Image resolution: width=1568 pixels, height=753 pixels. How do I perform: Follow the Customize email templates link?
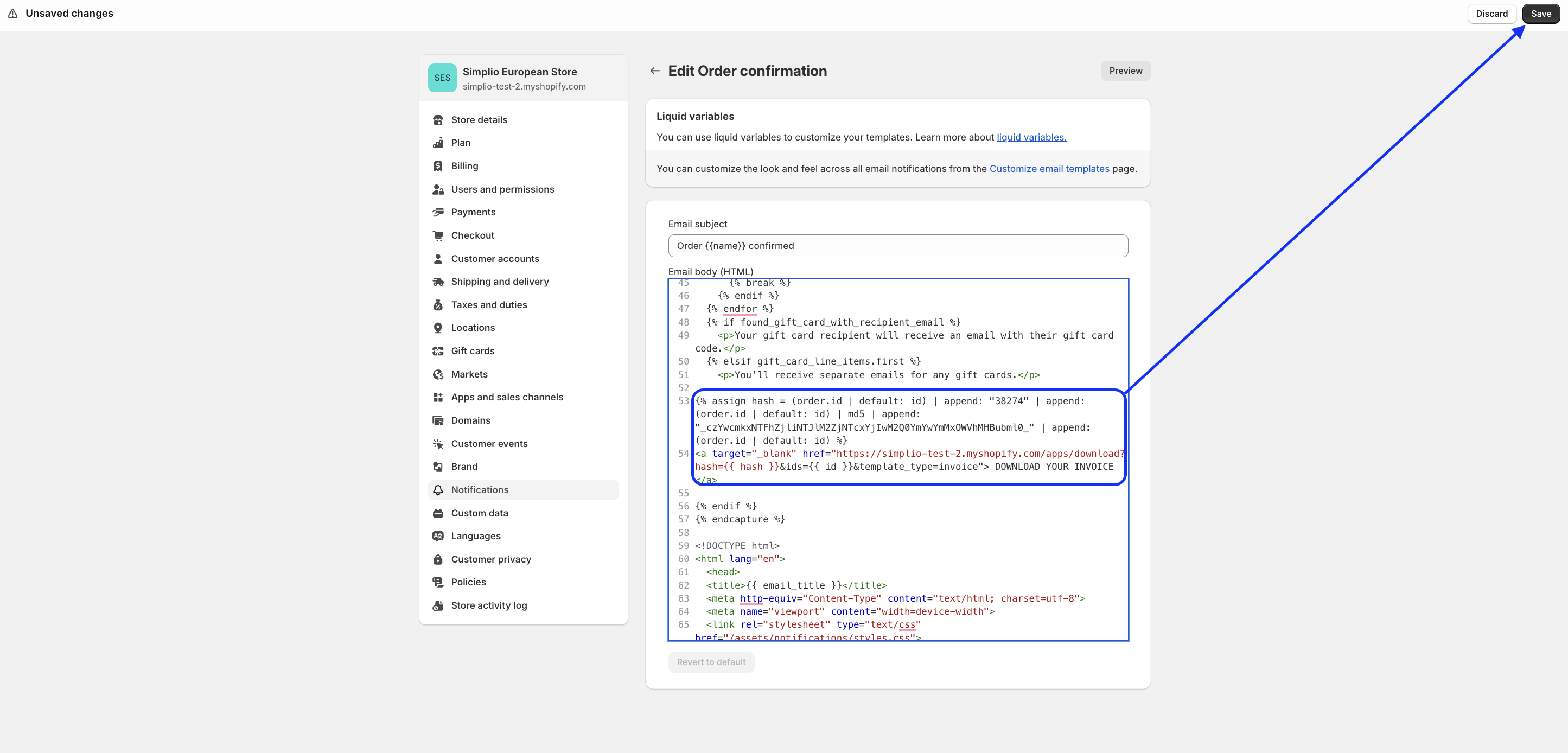point(1049,169)
